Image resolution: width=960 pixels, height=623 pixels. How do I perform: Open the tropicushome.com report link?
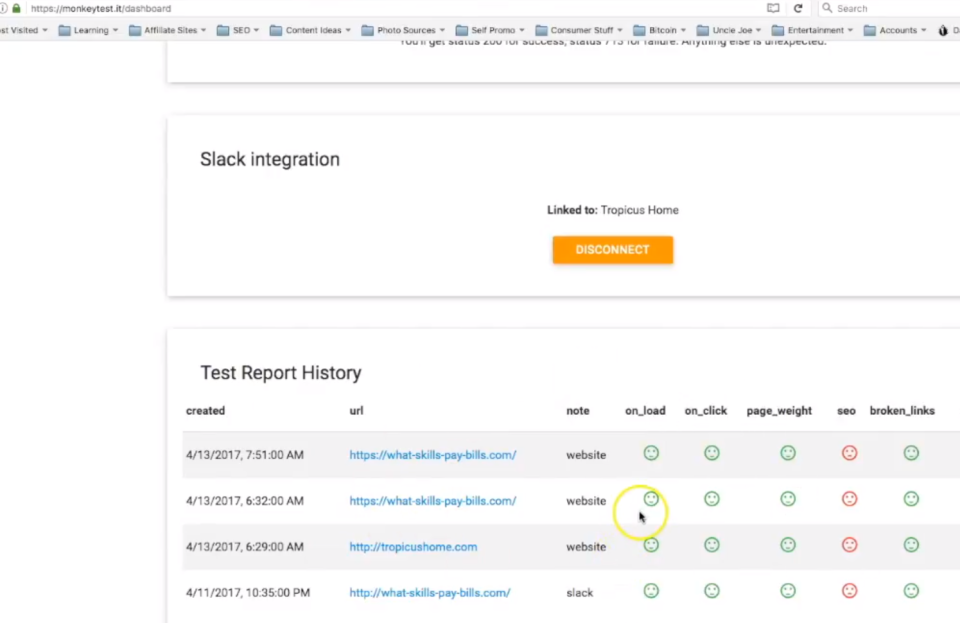pos(413,546)
